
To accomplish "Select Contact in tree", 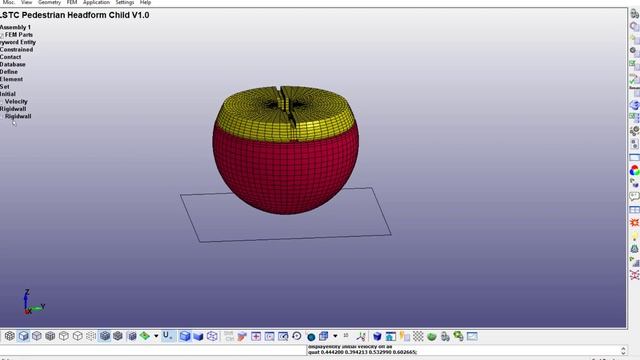I will click(x=10, y=57).
